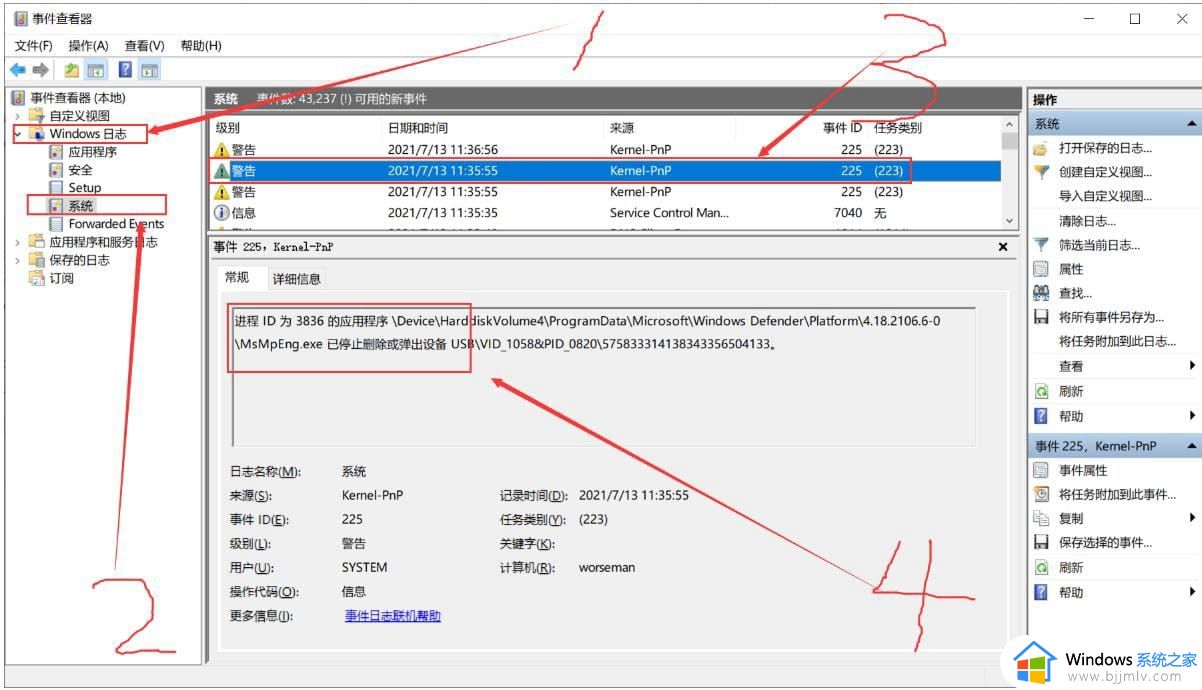Click the Forward arrow toolbar icon

tap(41, 70)
